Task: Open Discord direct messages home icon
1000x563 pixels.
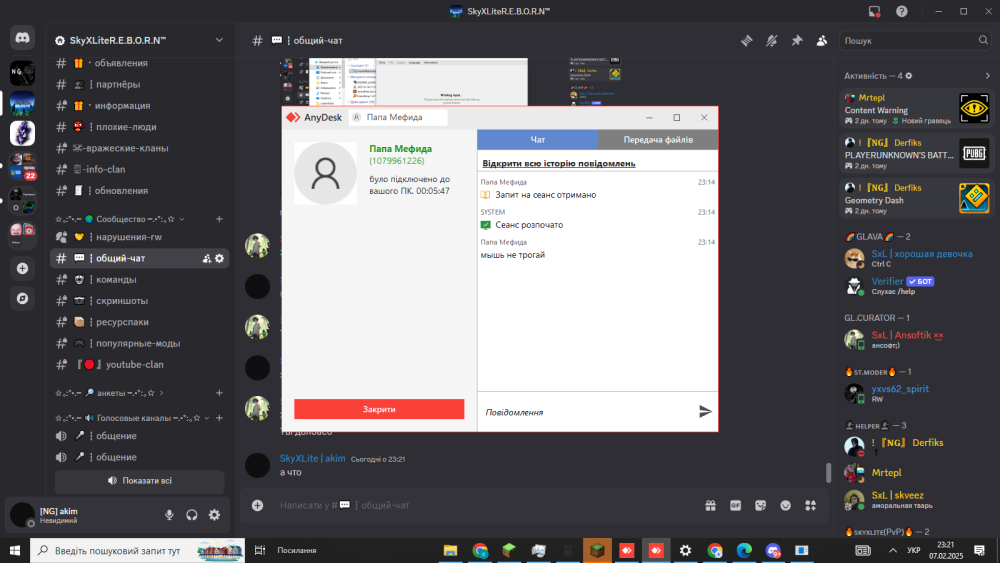Action: [x=22, y=38]
